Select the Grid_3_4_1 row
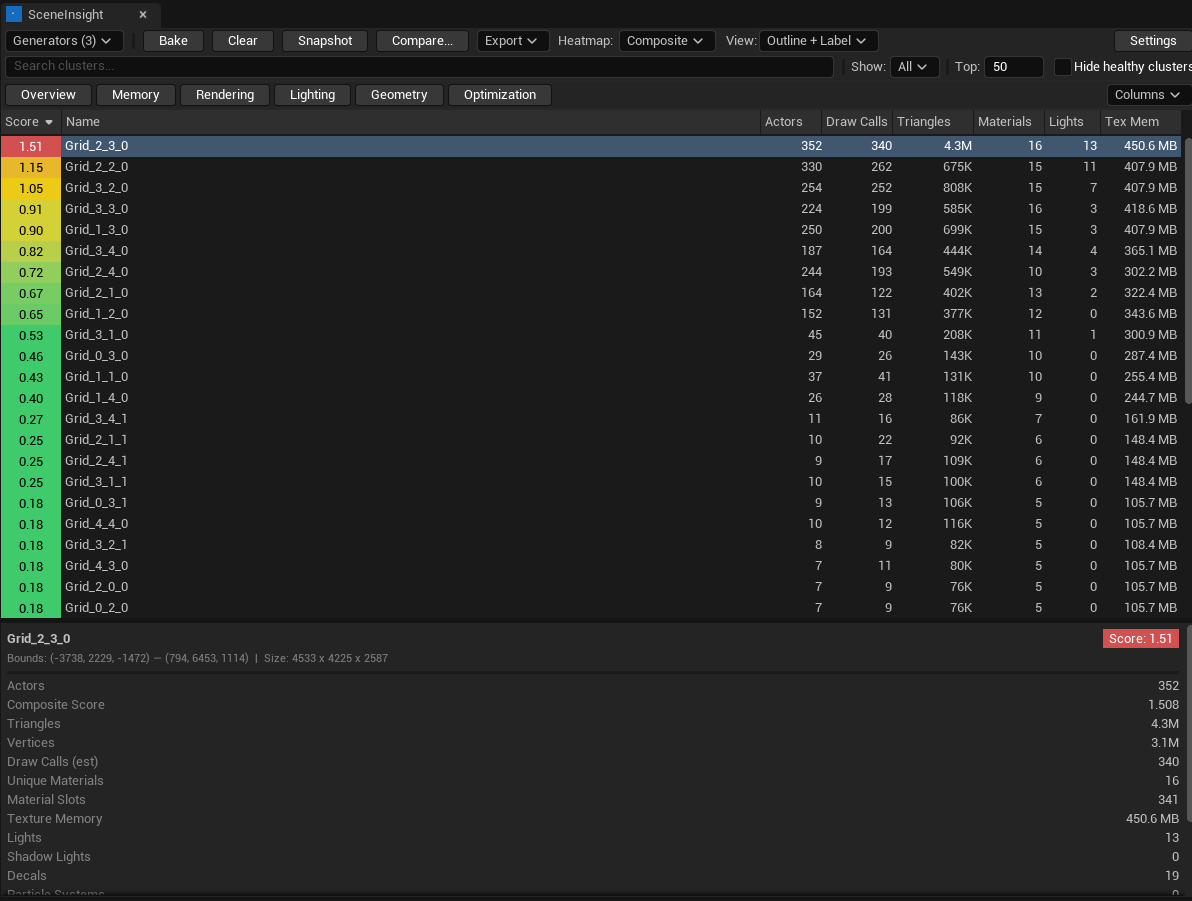This screenshot has width=1192, height=901. [x=591, y=419]
